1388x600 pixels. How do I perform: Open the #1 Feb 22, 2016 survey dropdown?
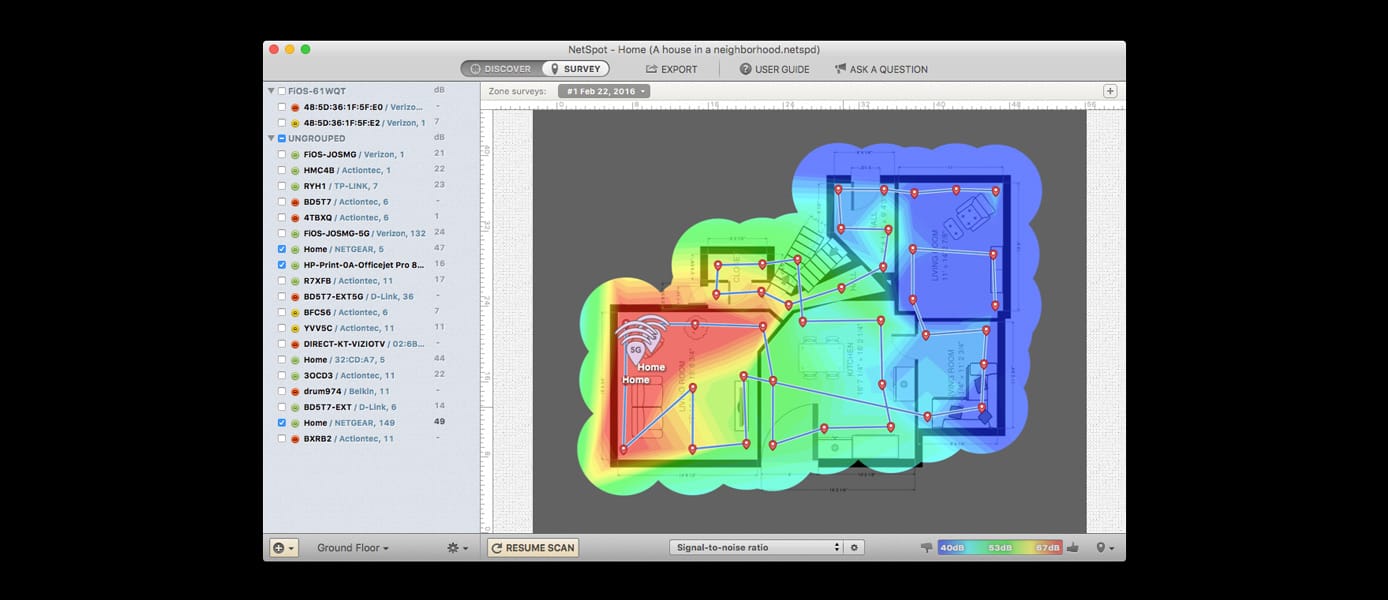tap(604, 91)
